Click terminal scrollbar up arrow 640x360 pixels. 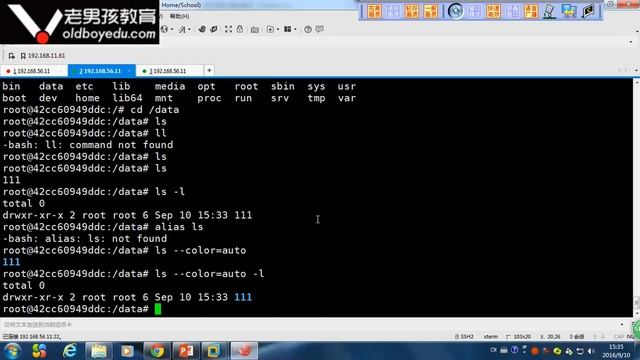636,82
